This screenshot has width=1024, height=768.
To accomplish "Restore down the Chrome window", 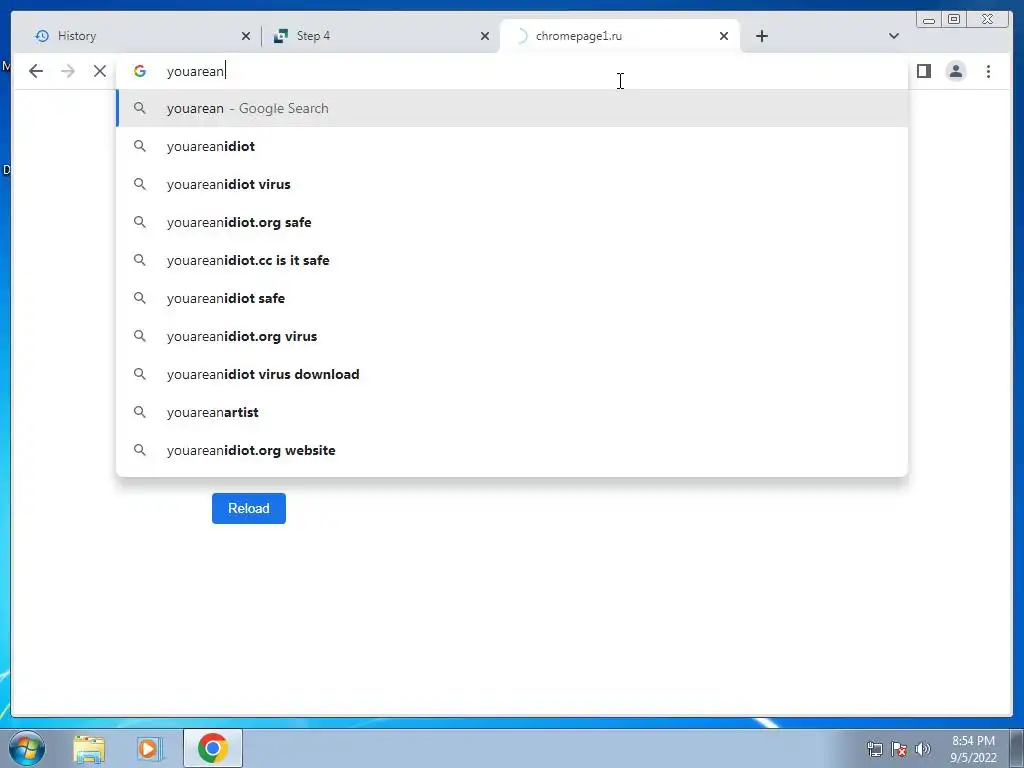I will [x=954, y=20].
